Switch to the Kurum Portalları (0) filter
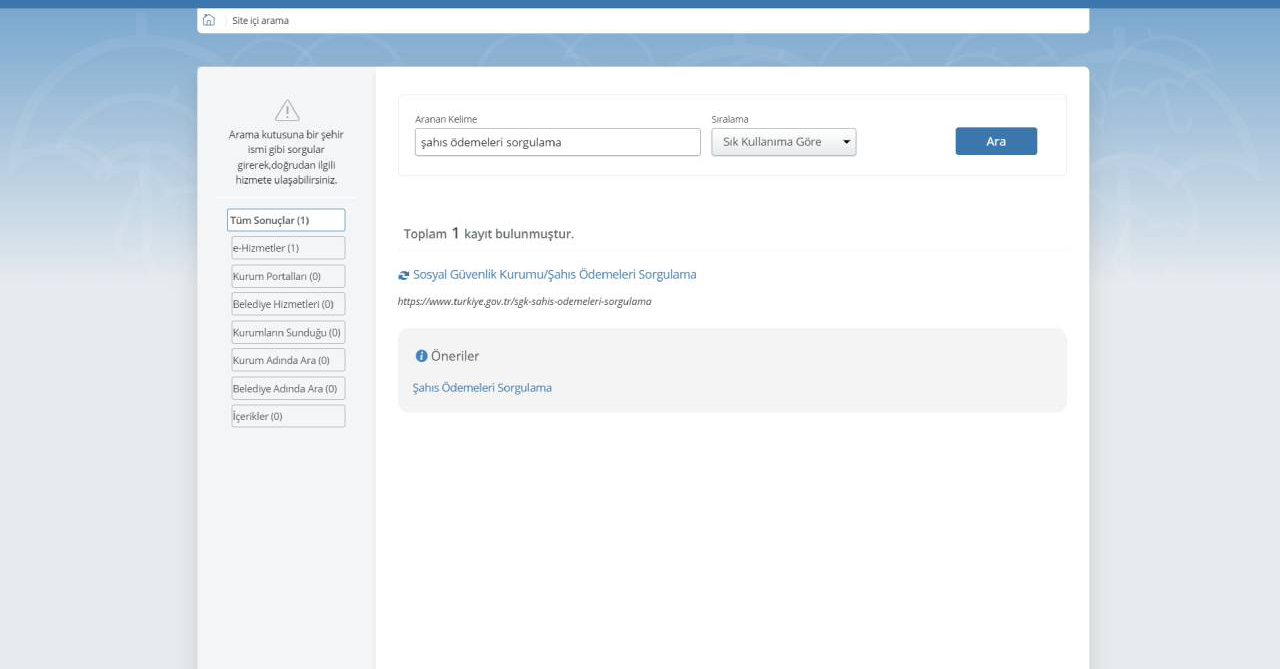1280x669 pixels. tap(288, 276)
